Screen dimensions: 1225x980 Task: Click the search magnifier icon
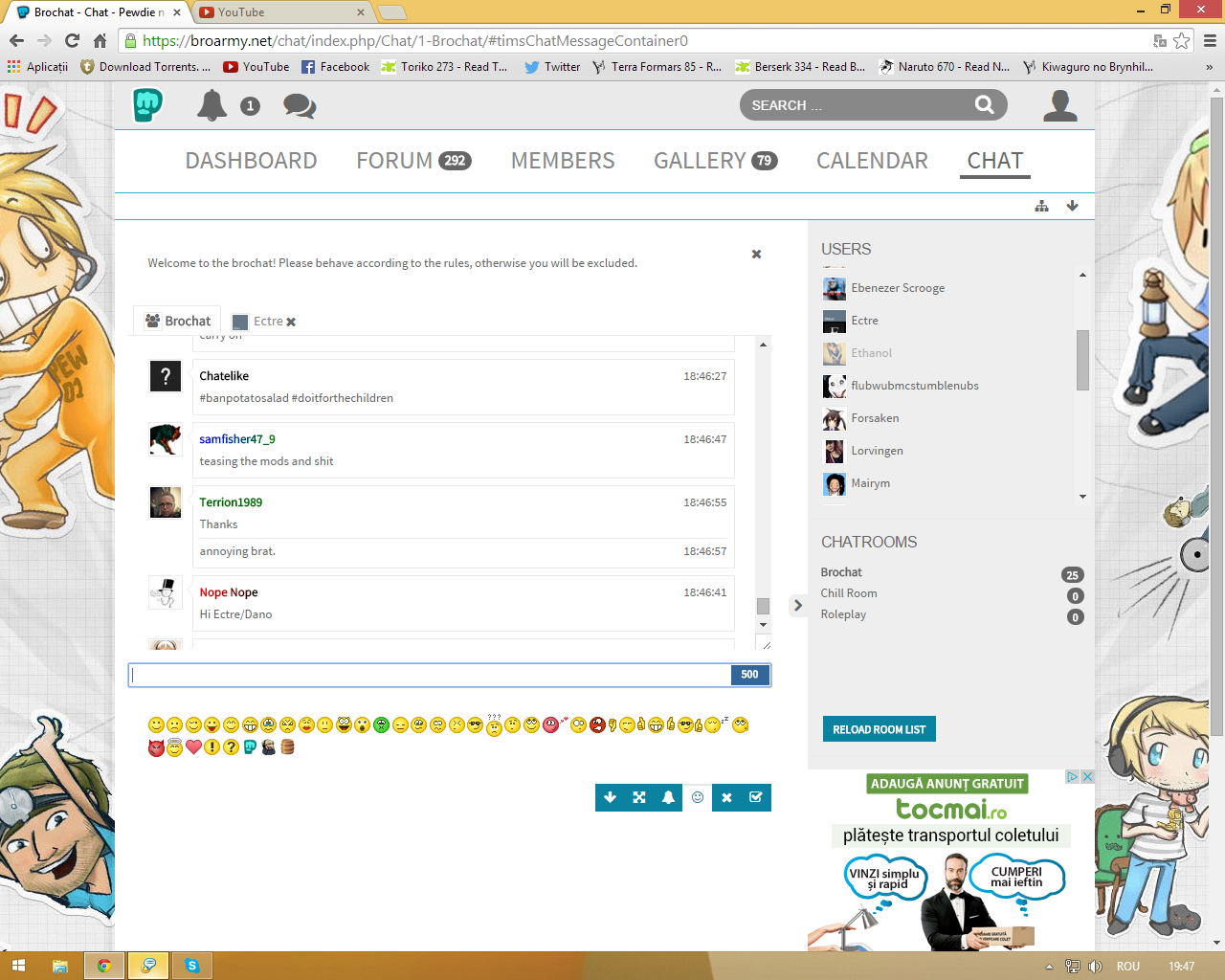pos(984,105)
